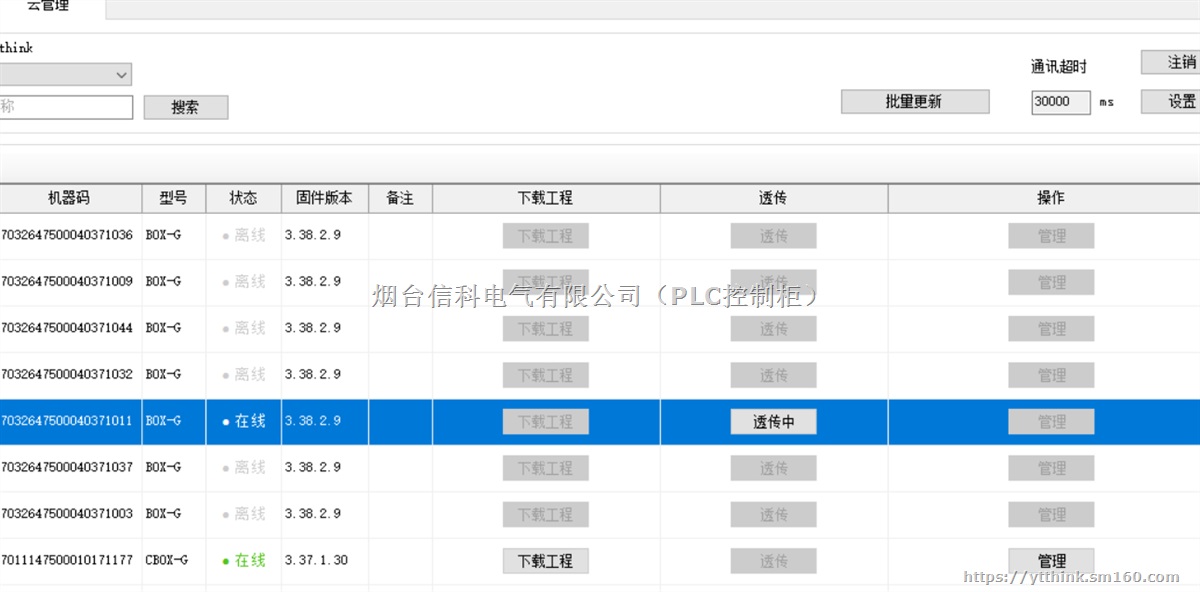The image size is (1200, 592).
Task: Sort by the 机器码 column header
Action: tap(69, 197)
